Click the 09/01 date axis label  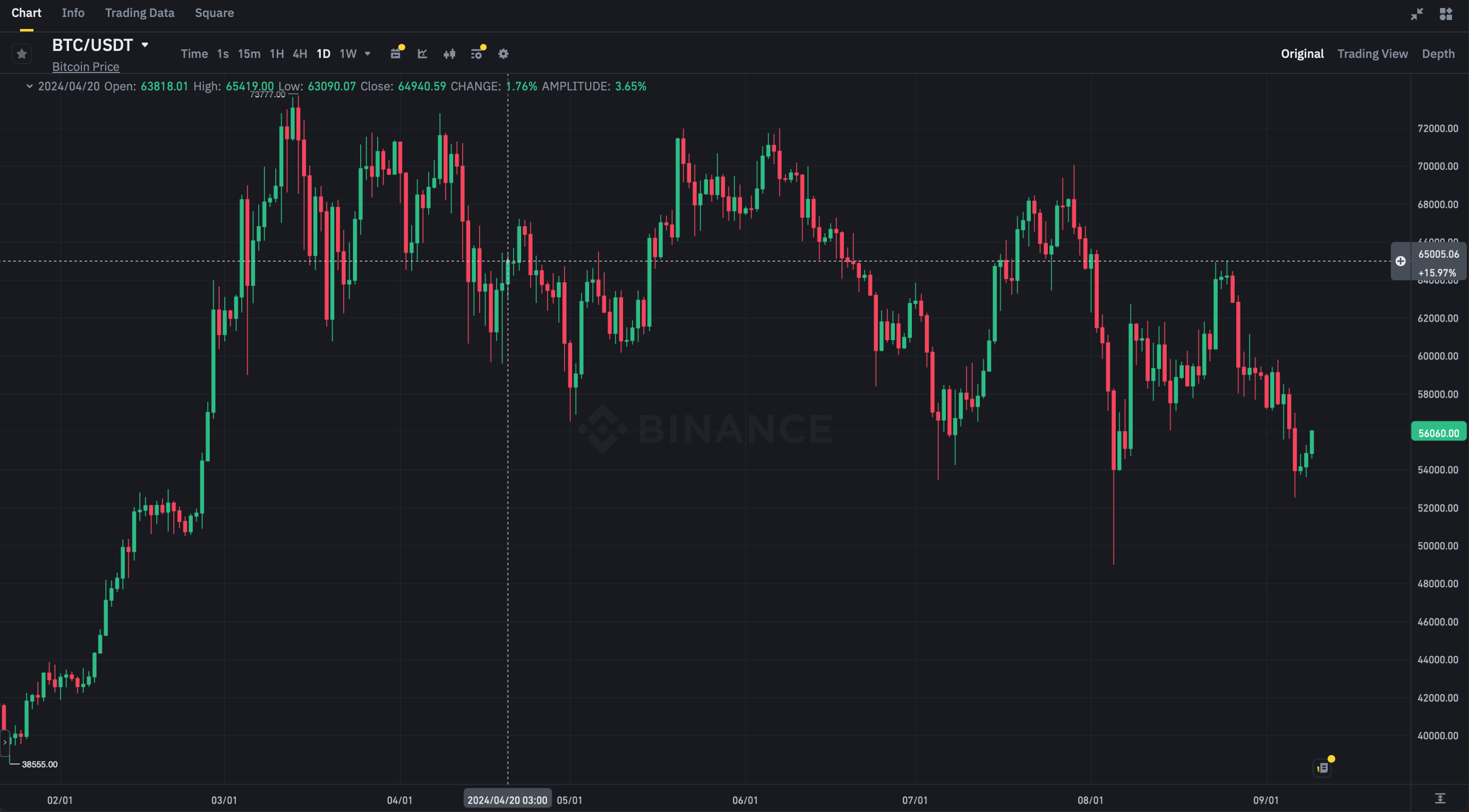[1266, 800]
